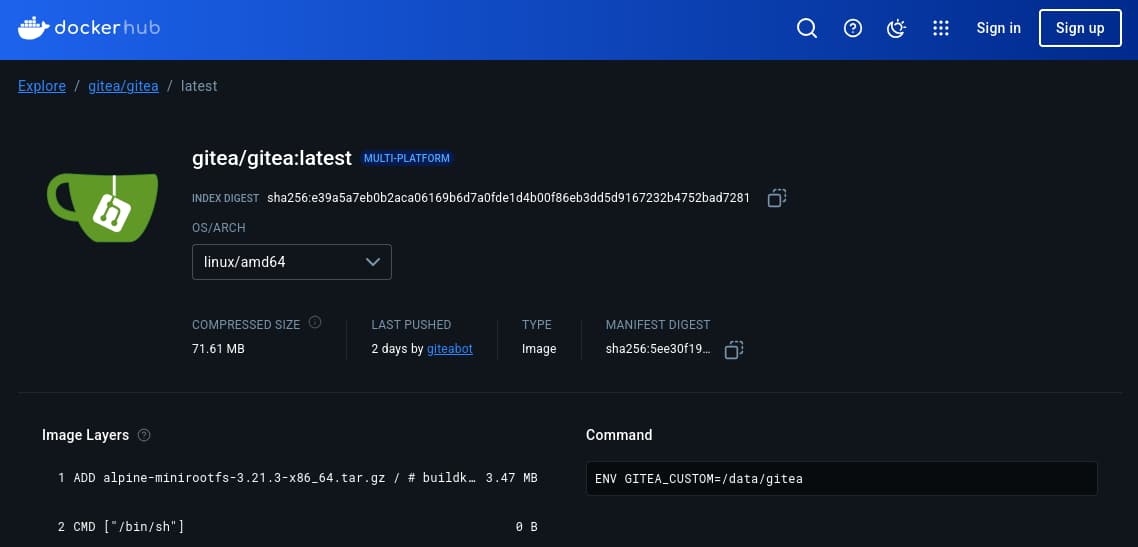Image resolution: width=1138 pixels, height=547 pixels.
Task: Click the MULTI-PLATFORM badge
Action: [407, 158]
